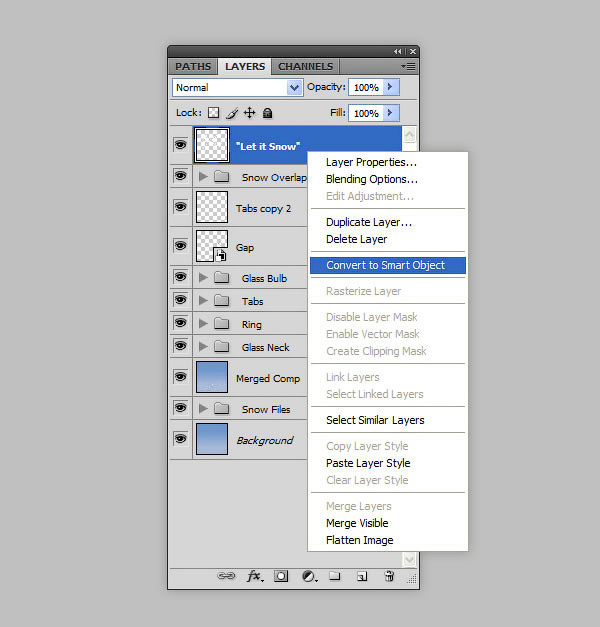Toggle Ring group eye icon

pos(180,323)
